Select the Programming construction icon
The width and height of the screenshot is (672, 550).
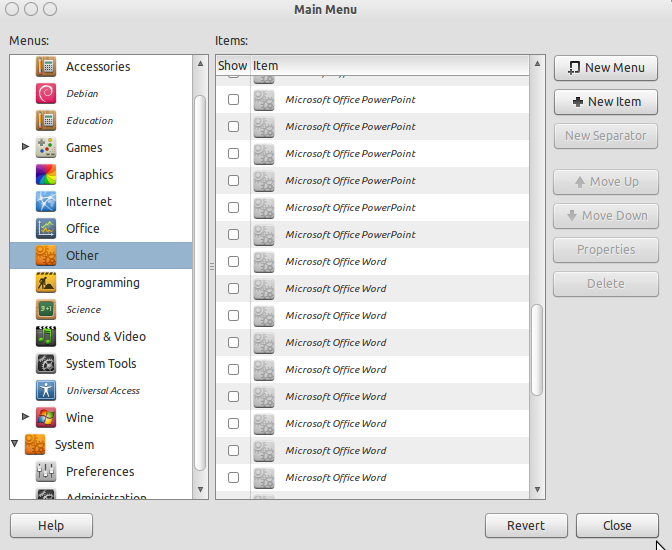pos(46,283)
